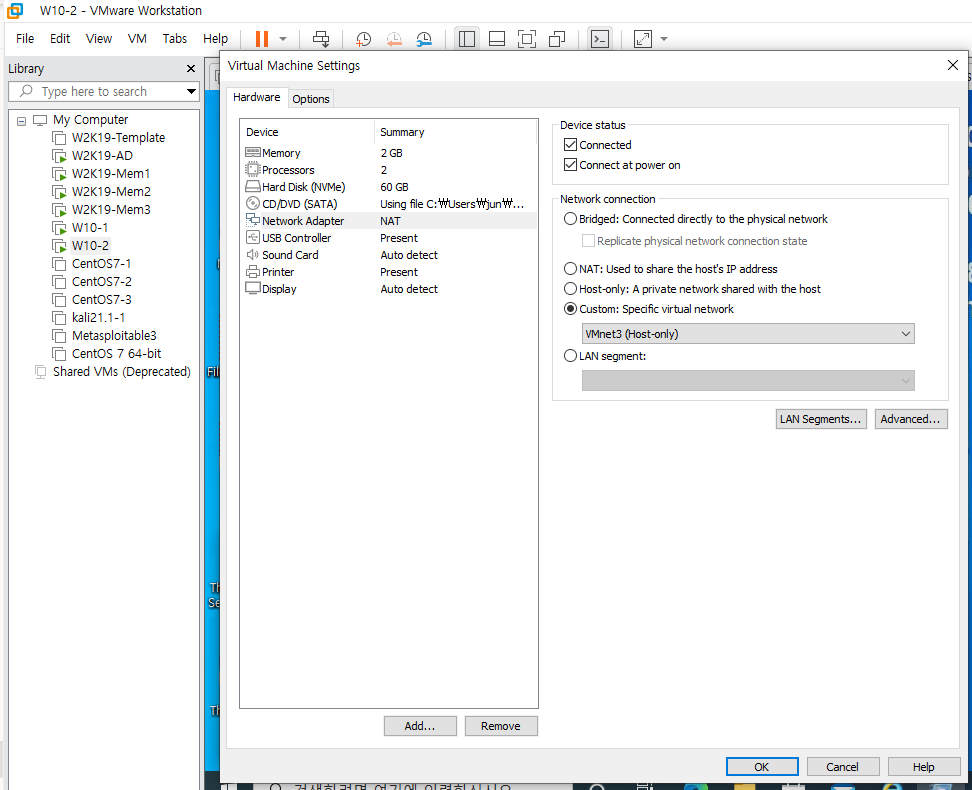
Task: Click the Remove hardware button
Action: pos(500,726)
